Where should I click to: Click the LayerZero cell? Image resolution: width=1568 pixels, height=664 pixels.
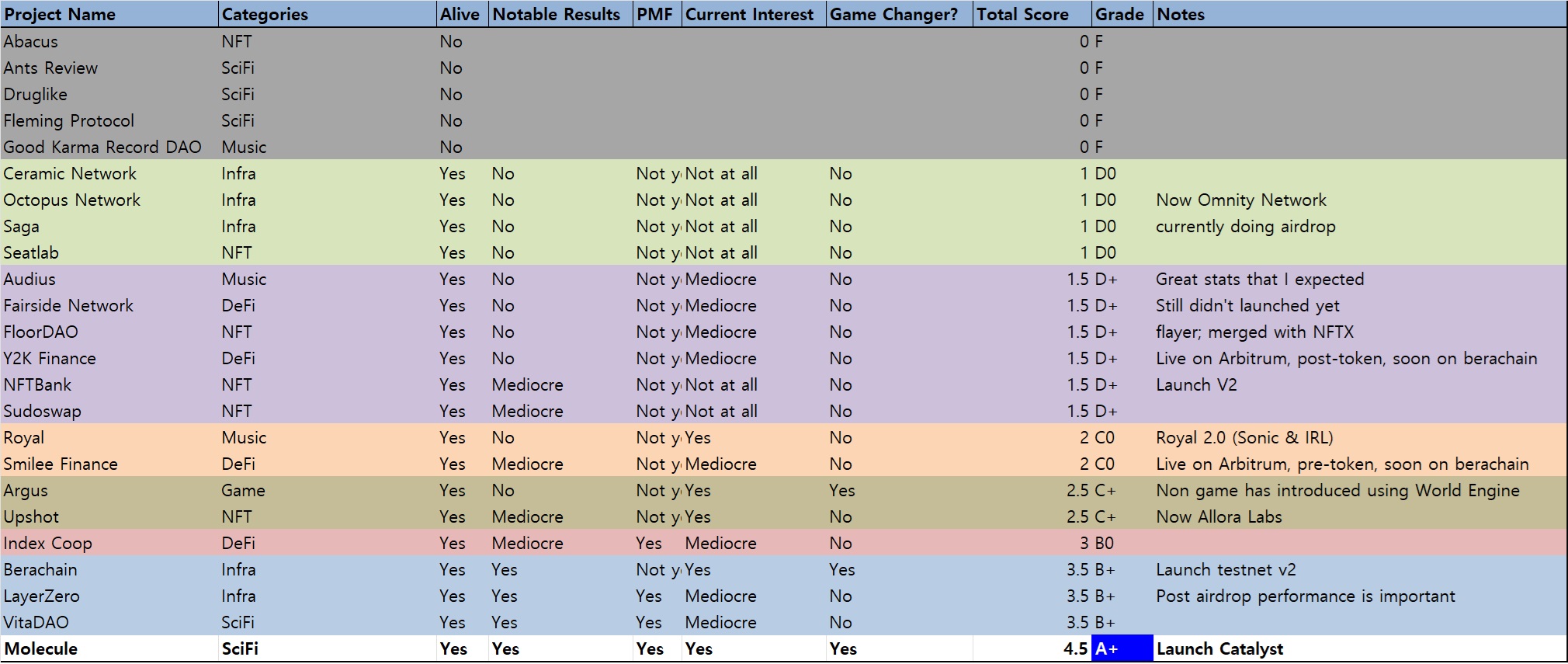[109, 596]
